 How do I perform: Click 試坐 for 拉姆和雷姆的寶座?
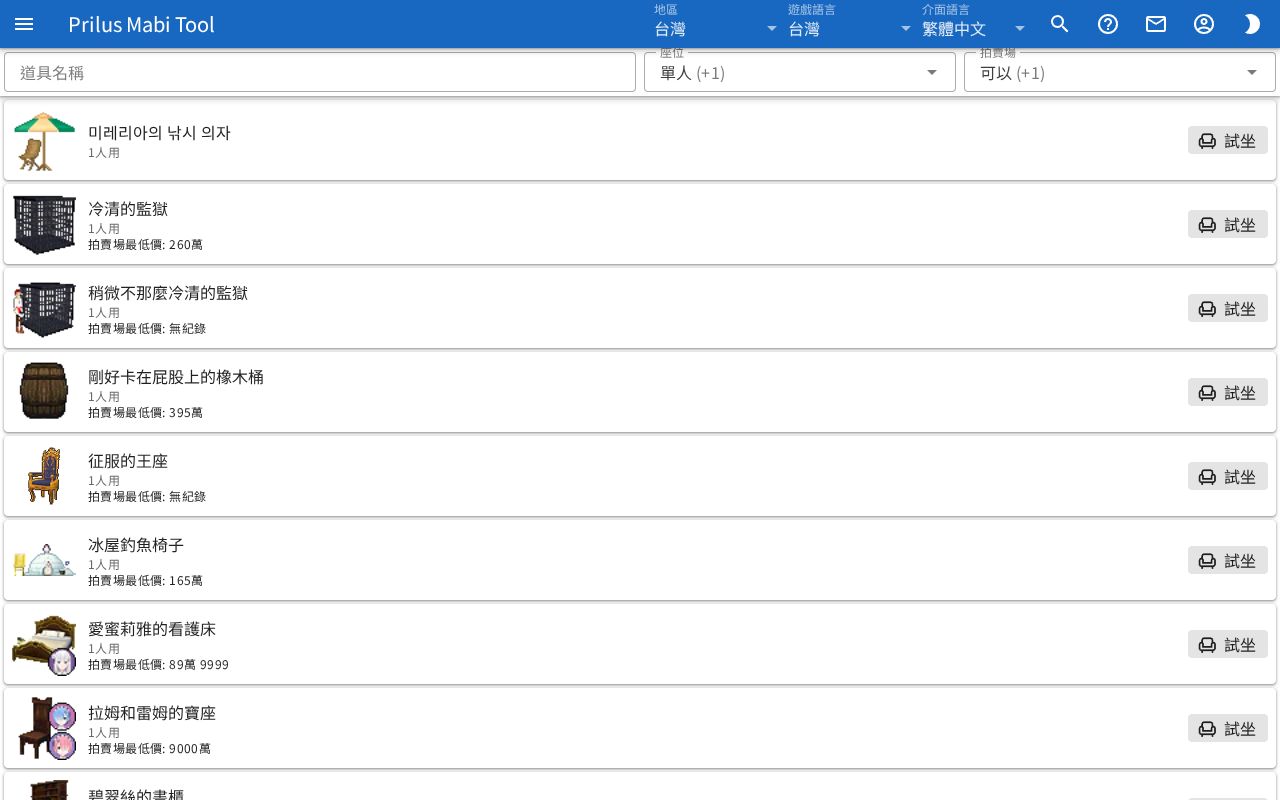1228,728
